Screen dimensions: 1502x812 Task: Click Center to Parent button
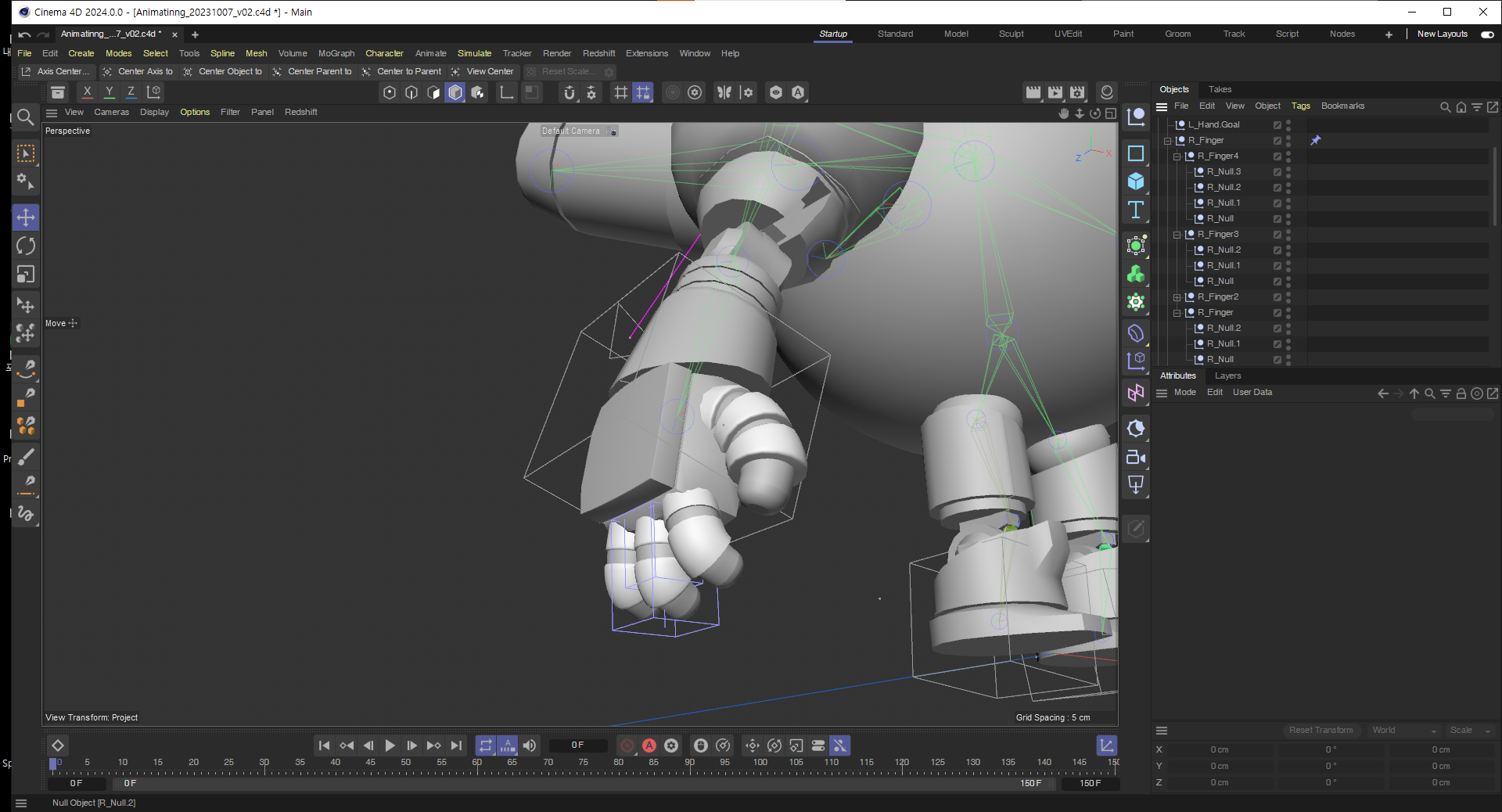click(x=402, y=71)
